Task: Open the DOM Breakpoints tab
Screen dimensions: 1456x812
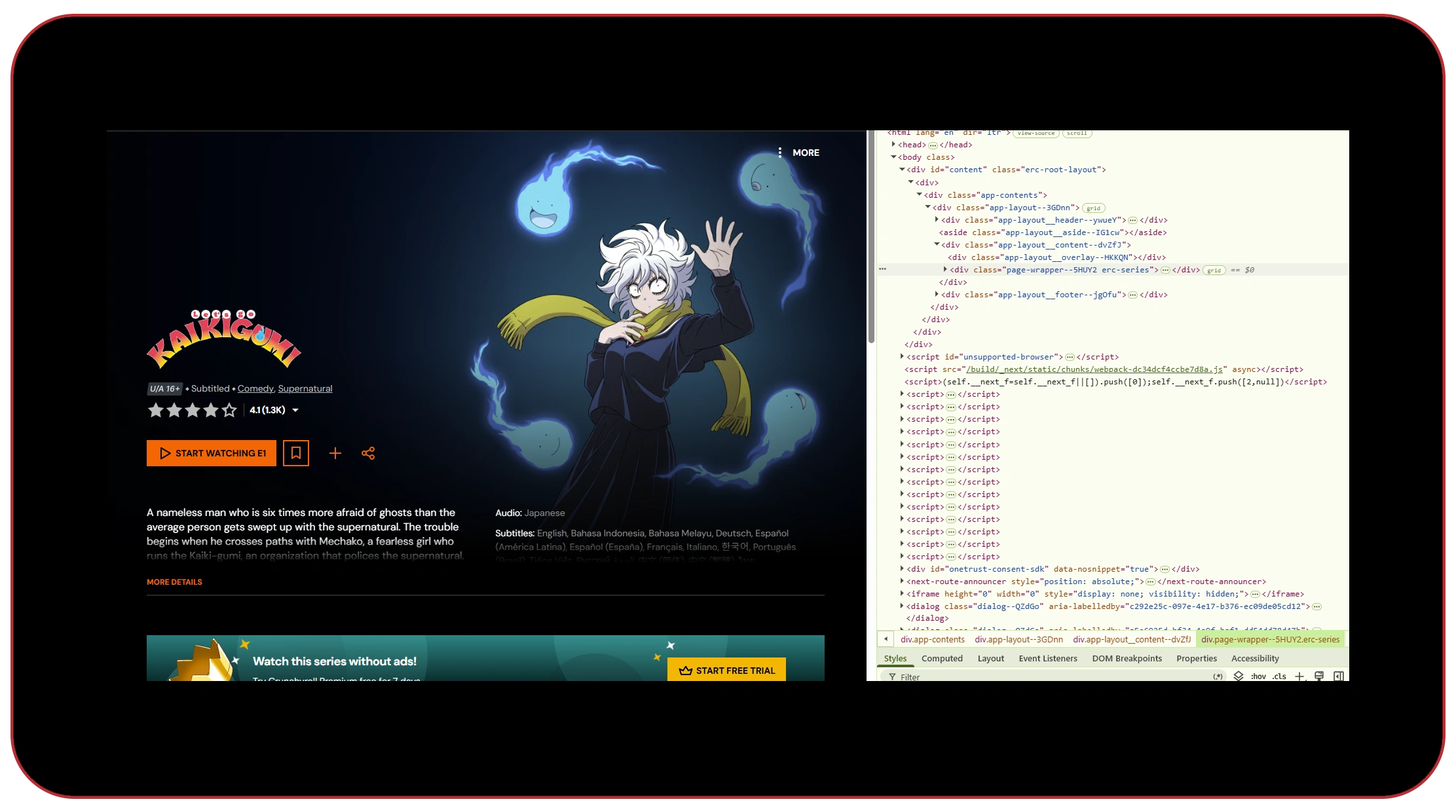Action: (1127, 658)
